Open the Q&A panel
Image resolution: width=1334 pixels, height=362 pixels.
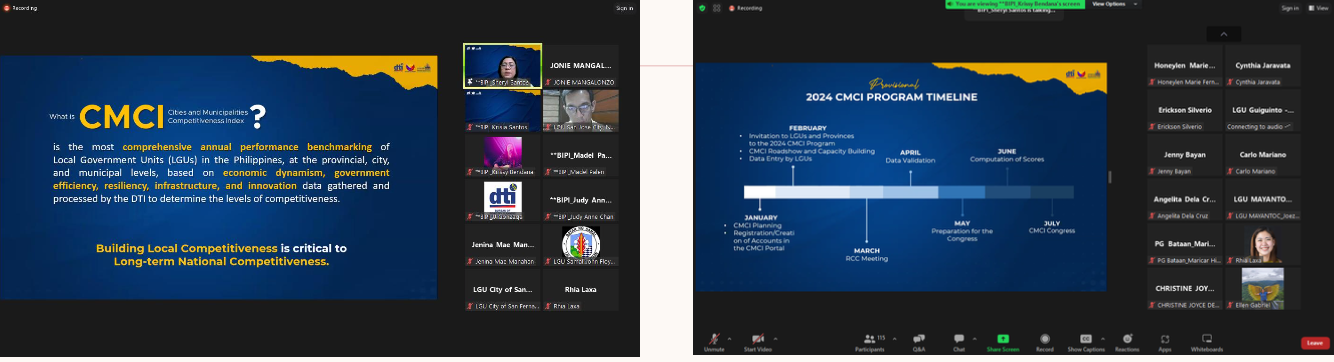pyautogui.click(x=919, y=341)
